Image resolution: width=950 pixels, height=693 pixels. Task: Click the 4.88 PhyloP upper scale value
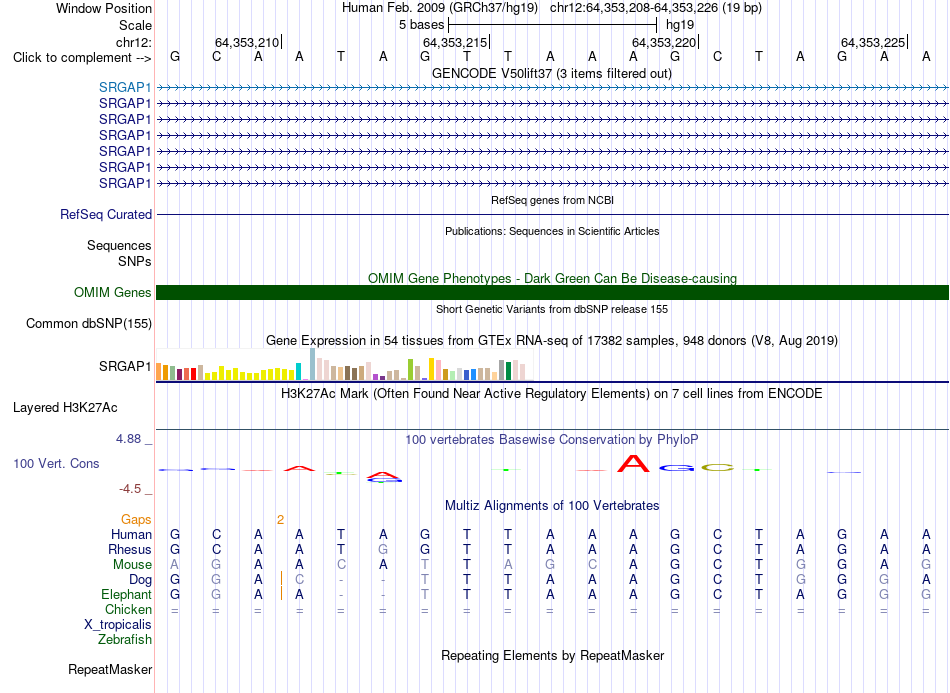click(128, 439)
